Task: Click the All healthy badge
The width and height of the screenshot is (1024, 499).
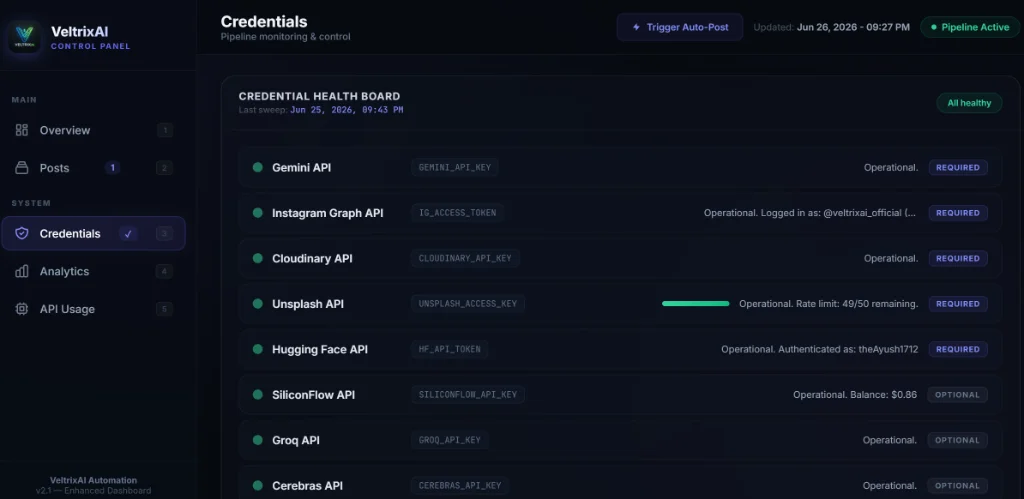Action: [970, 103]
